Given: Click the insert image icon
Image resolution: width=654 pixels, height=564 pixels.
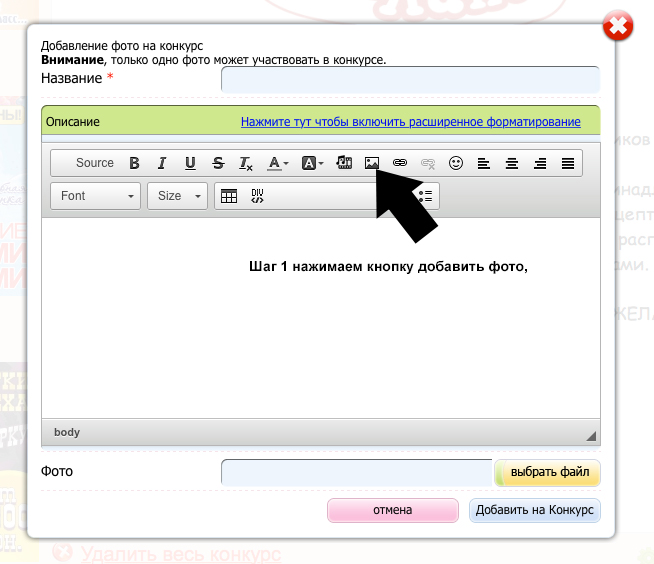Looking at the screenshot, I should click(x=372, y=163).
